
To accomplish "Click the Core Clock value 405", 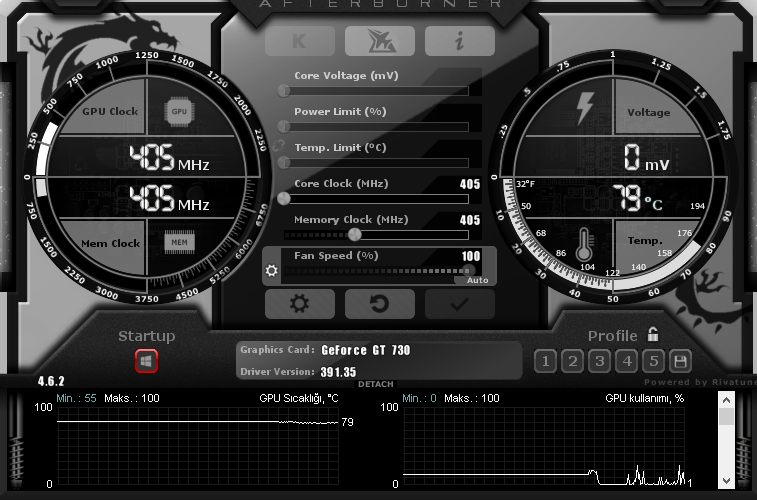I will 470,184.
